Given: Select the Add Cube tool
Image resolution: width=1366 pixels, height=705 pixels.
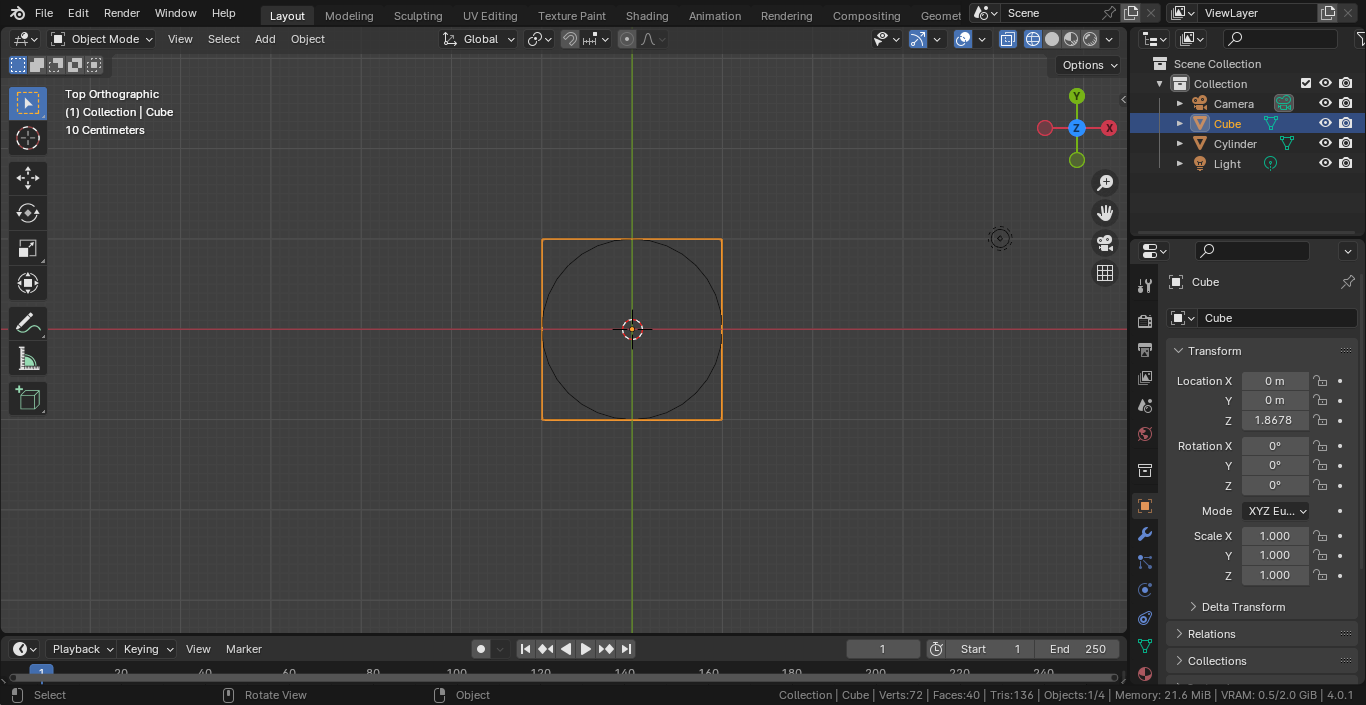Looking at the screenshot, I should (28, 399).
